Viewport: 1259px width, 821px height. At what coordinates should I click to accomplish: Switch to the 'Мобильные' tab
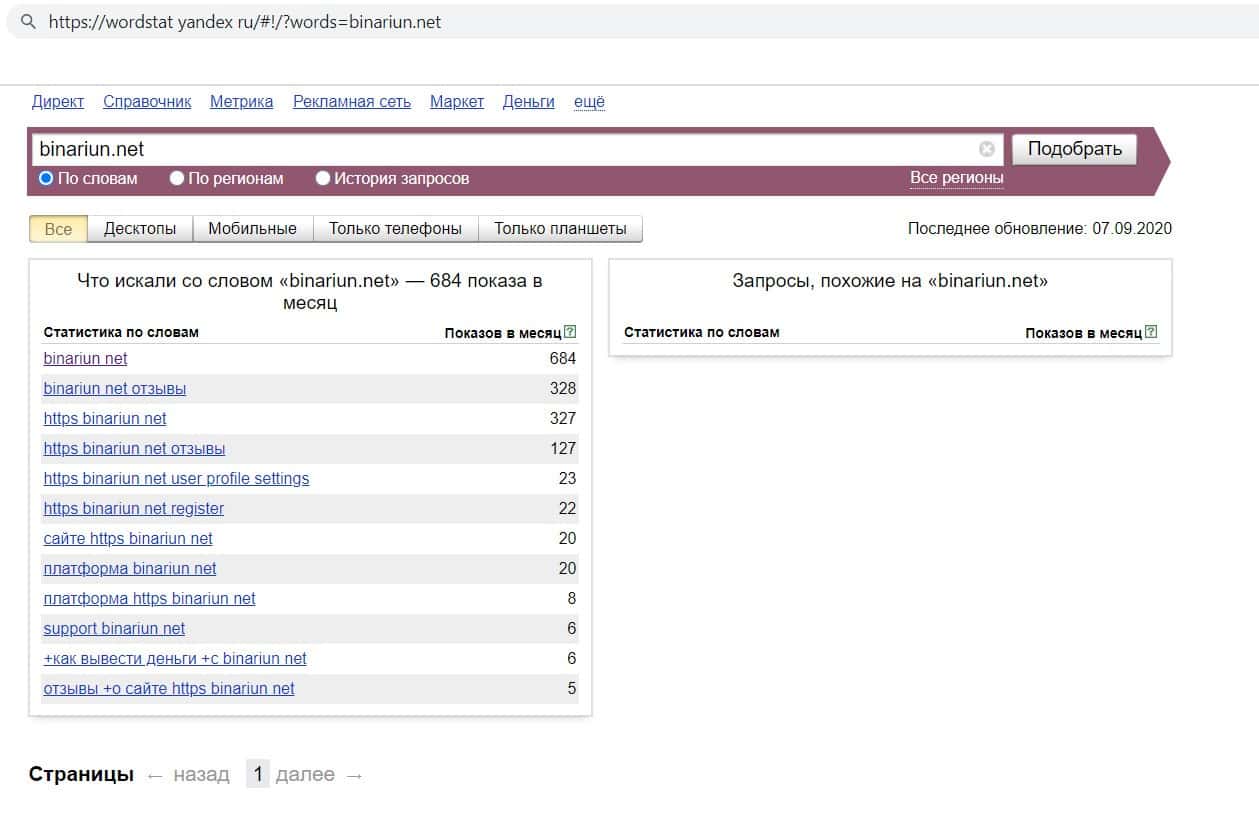point(252,229)
